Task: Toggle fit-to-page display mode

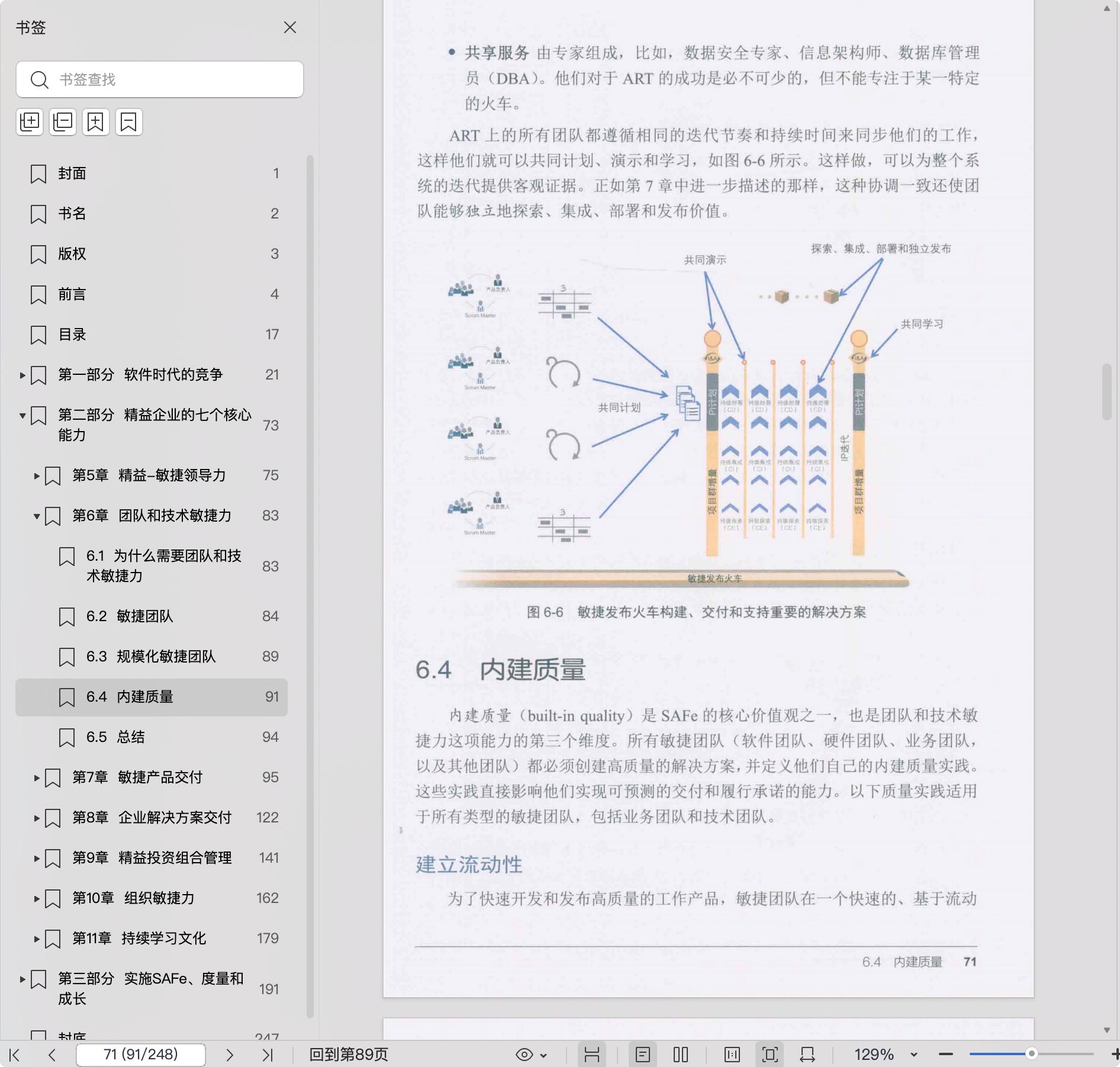Action: tap(770, 1055)
